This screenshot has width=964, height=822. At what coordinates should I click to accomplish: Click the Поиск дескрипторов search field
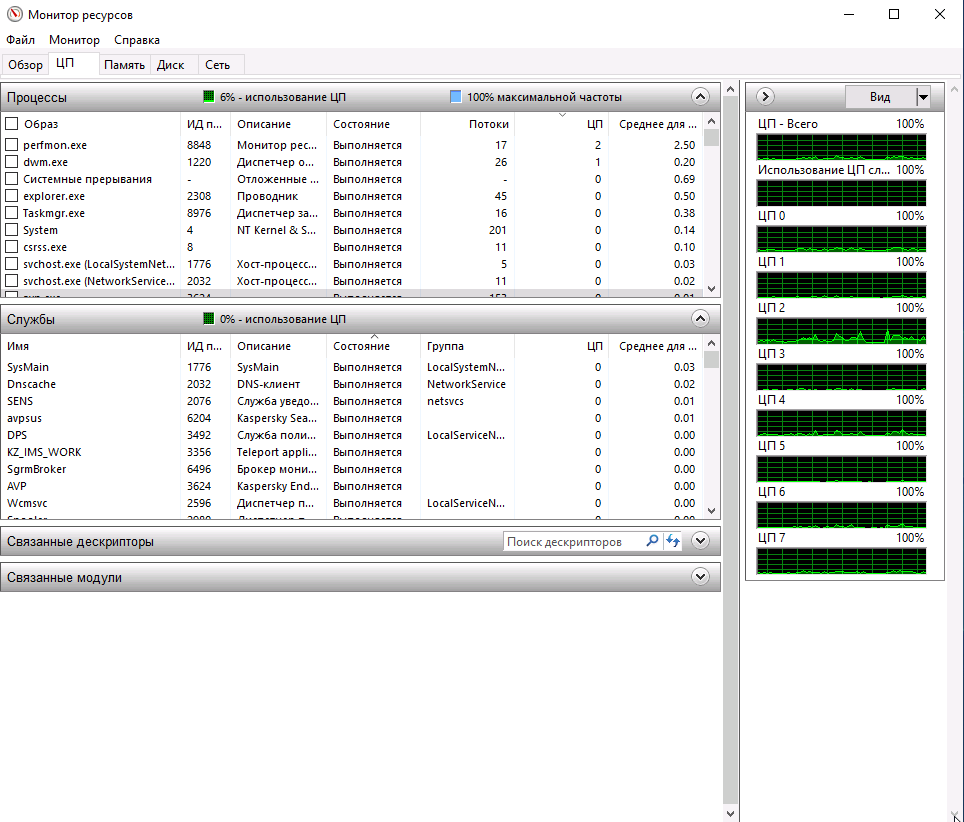(x=574, y=541)
